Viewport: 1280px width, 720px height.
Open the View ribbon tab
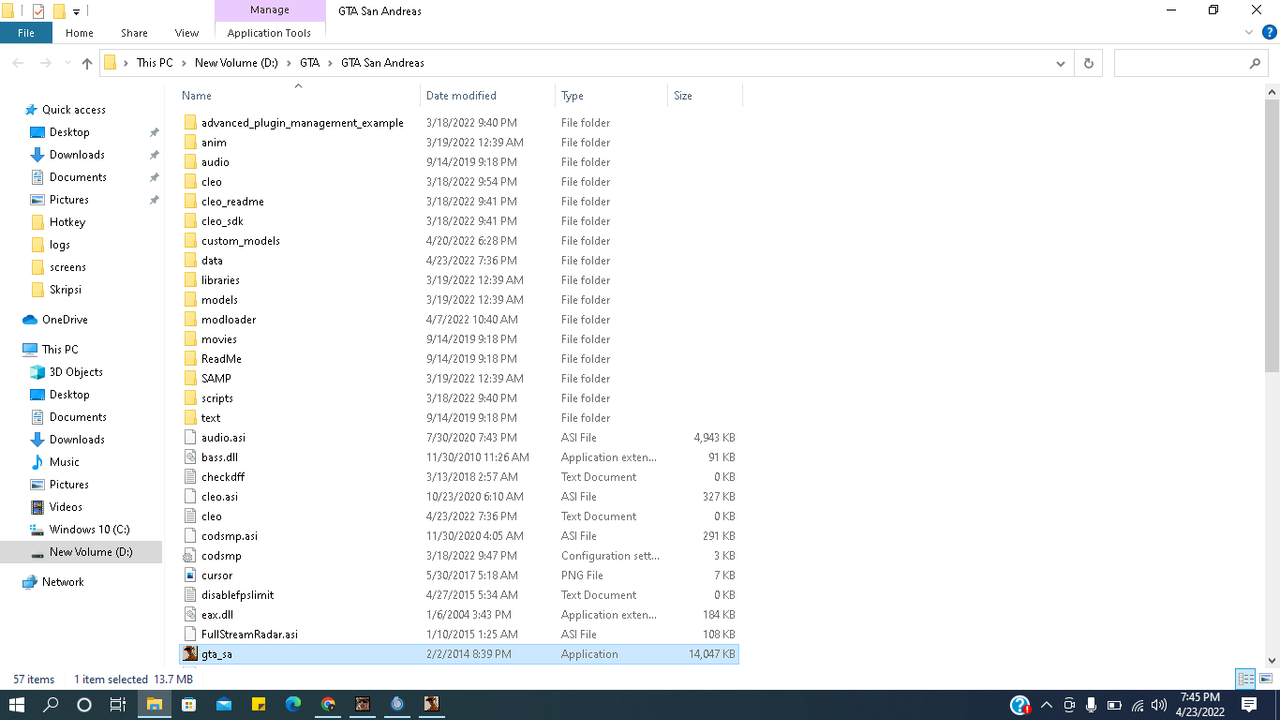click(x=187, y=33)
